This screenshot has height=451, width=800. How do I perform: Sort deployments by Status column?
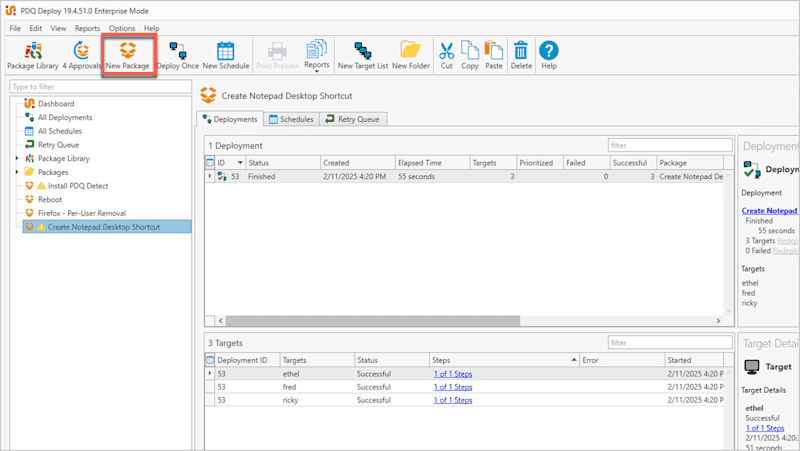click(x=283, y=163)
